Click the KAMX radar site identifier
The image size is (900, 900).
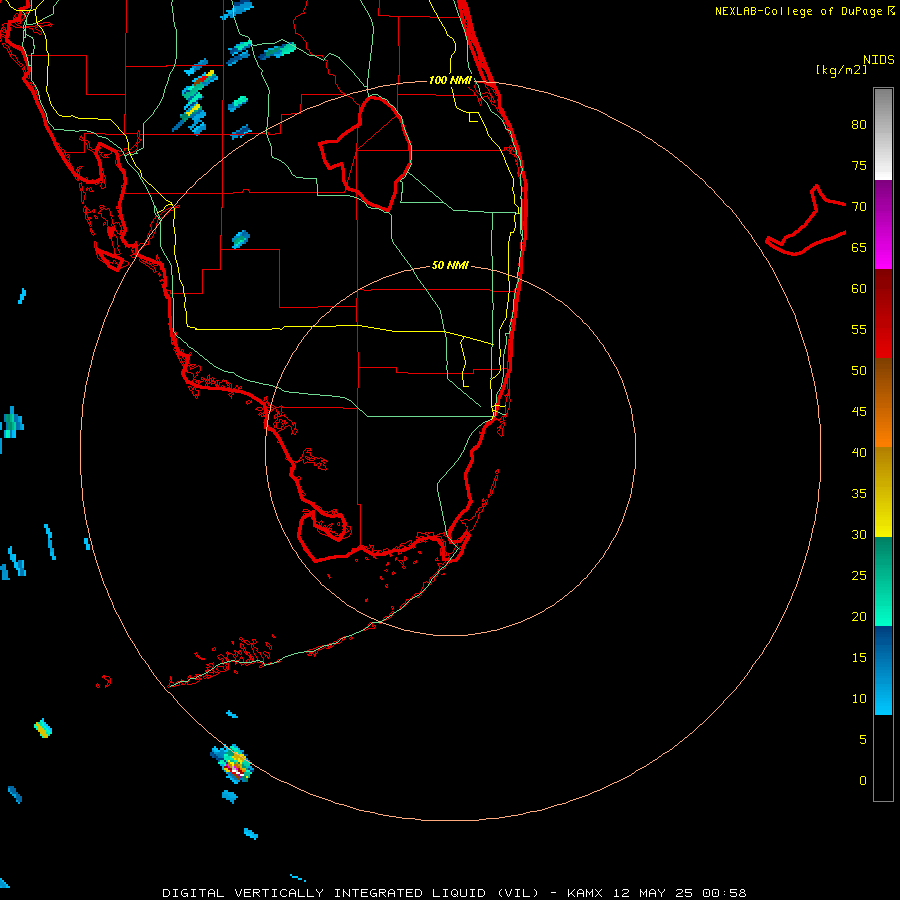pos(585,893)
